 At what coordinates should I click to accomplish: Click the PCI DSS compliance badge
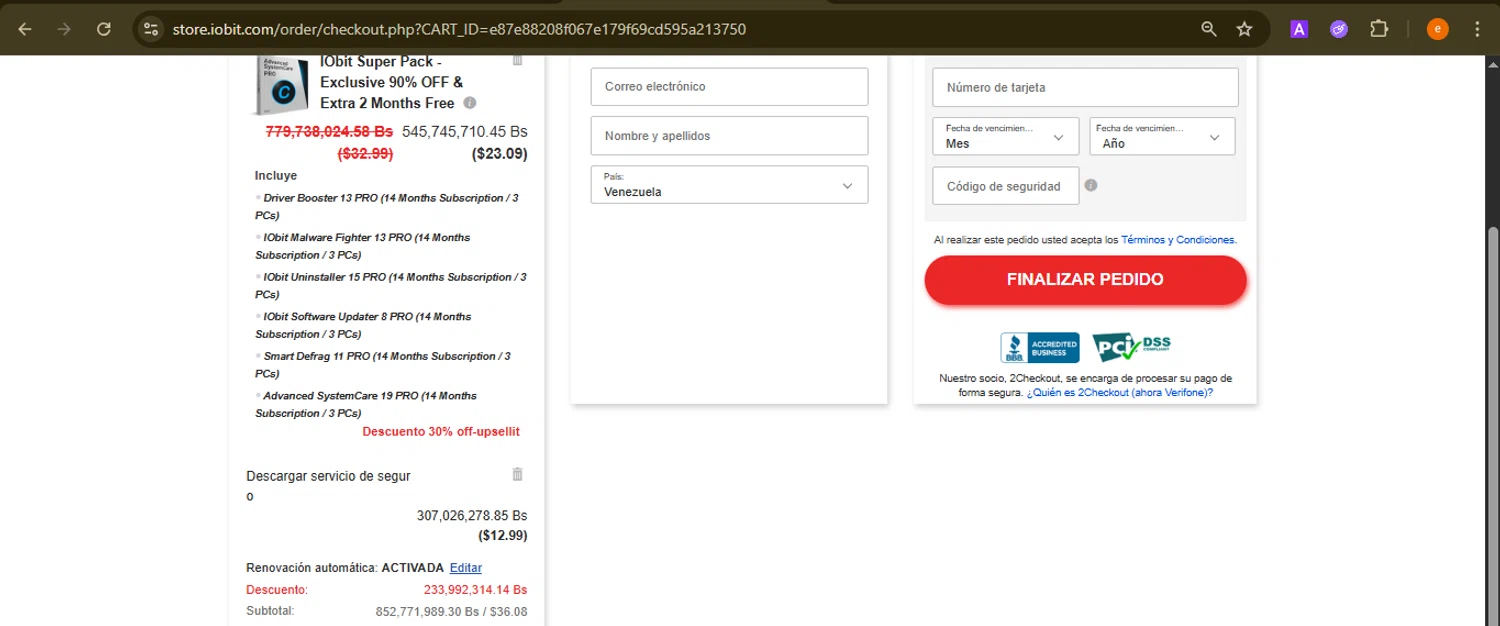tap(1132, 347)
